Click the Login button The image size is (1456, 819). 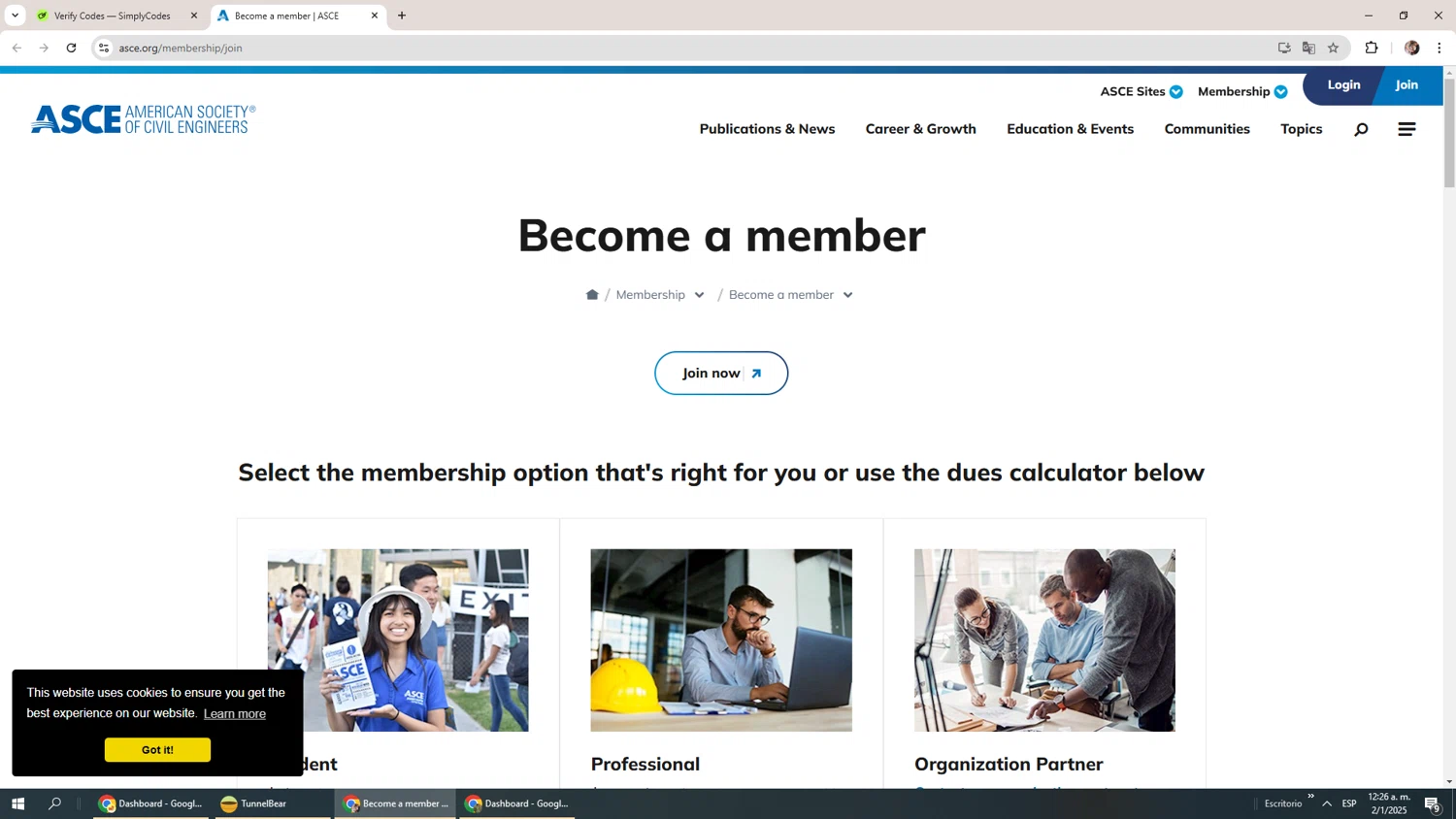[1343, 85]
